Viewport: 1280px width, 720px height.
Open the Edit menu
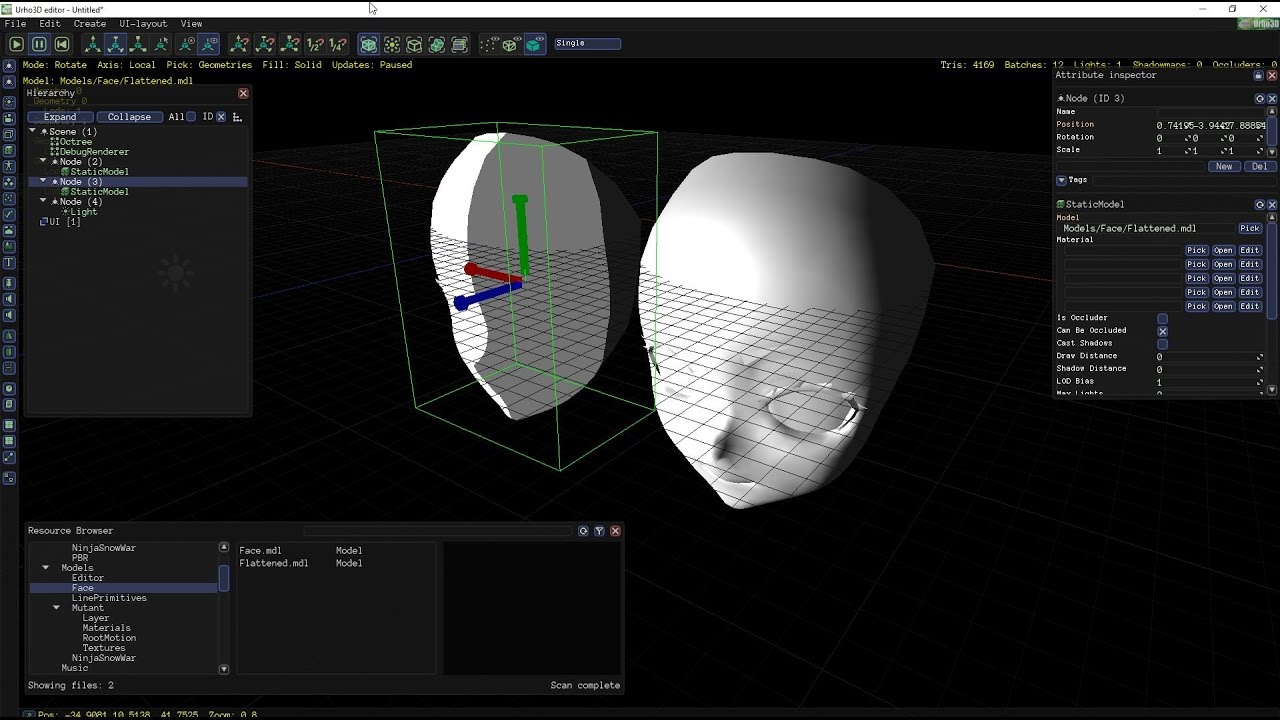(49, 23)
